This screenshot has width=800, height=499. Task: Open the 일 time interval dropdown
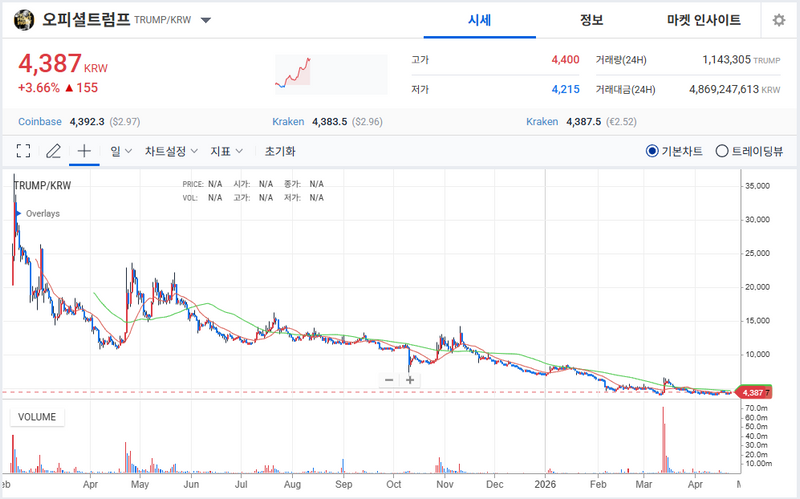121,151
